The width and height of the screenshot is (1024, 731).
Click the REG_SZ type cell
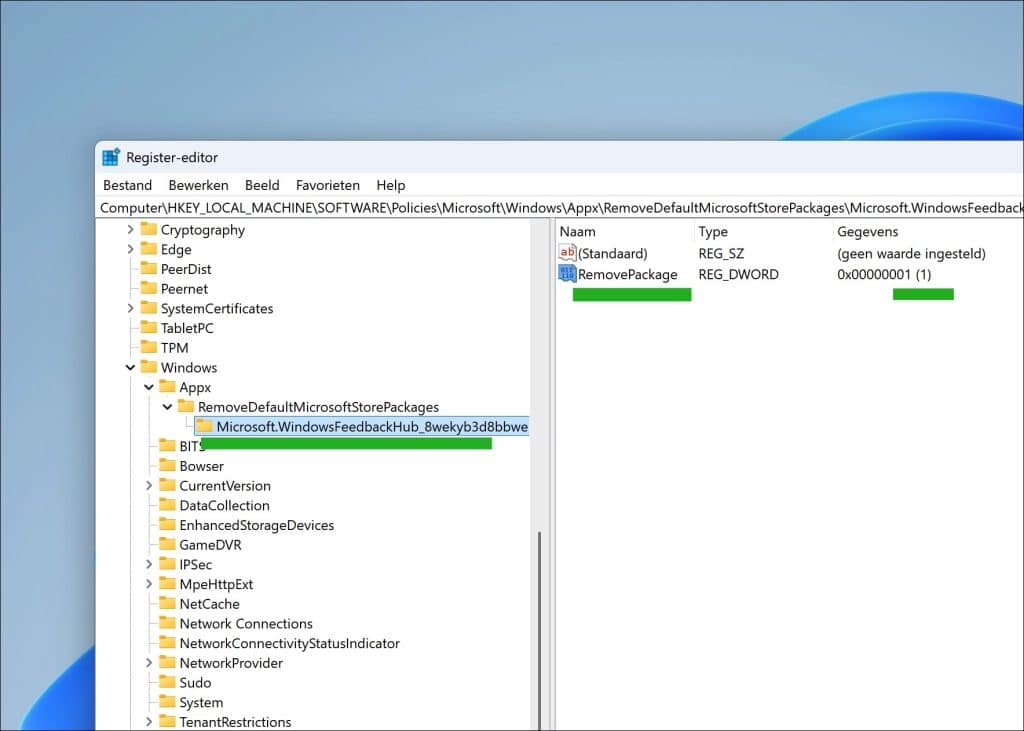coord(721,253)
